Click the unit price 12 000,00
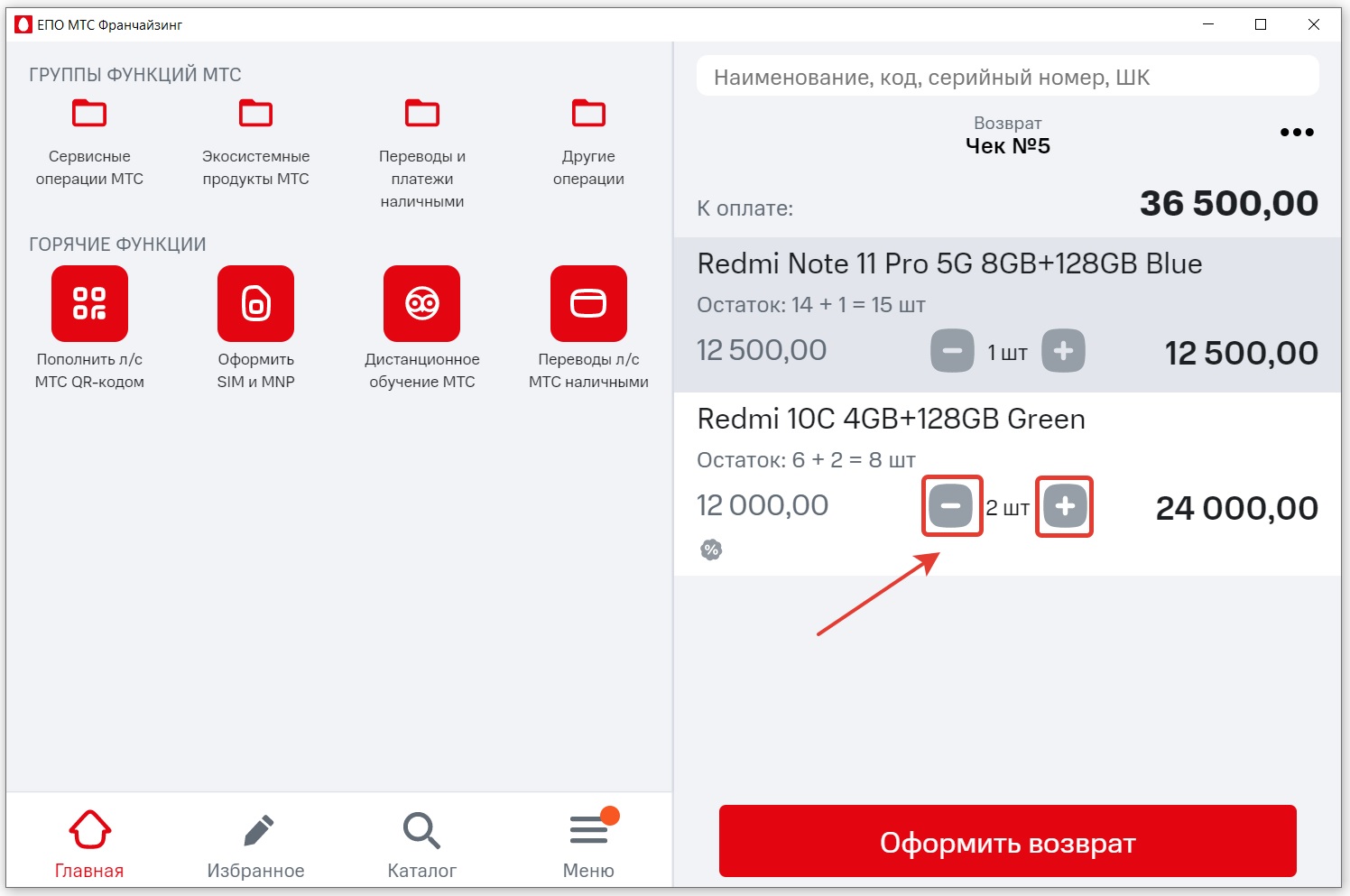Screen dimensions: 1350x896 coord(763,505)
